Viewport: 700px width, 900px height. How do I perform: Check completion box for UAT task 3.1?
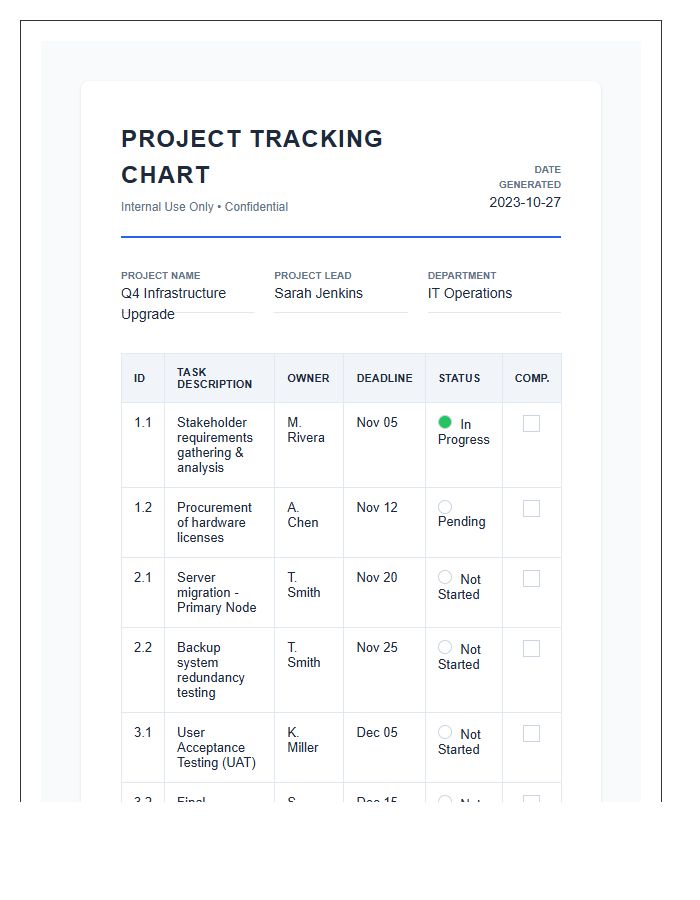[530, 733]
